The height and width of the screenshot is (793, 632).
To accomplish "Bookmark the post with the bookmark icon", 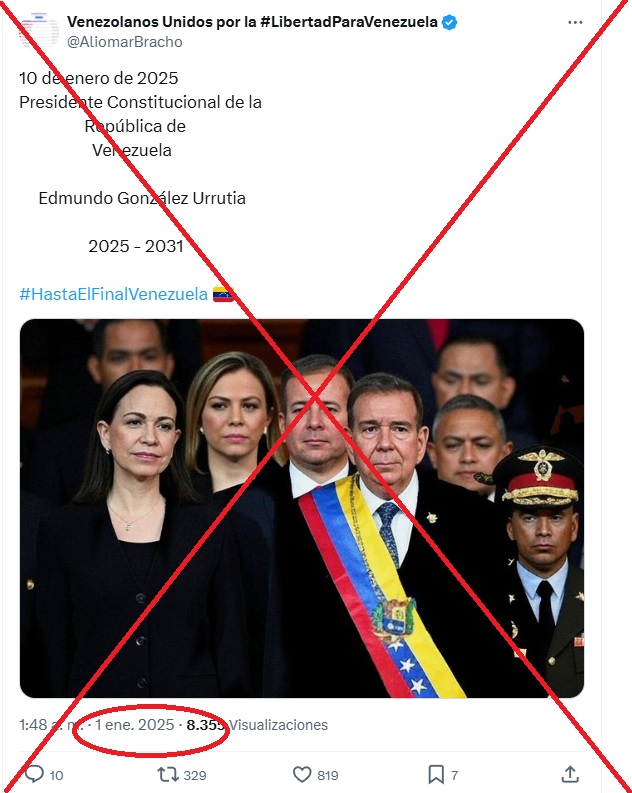I will 436,775.
